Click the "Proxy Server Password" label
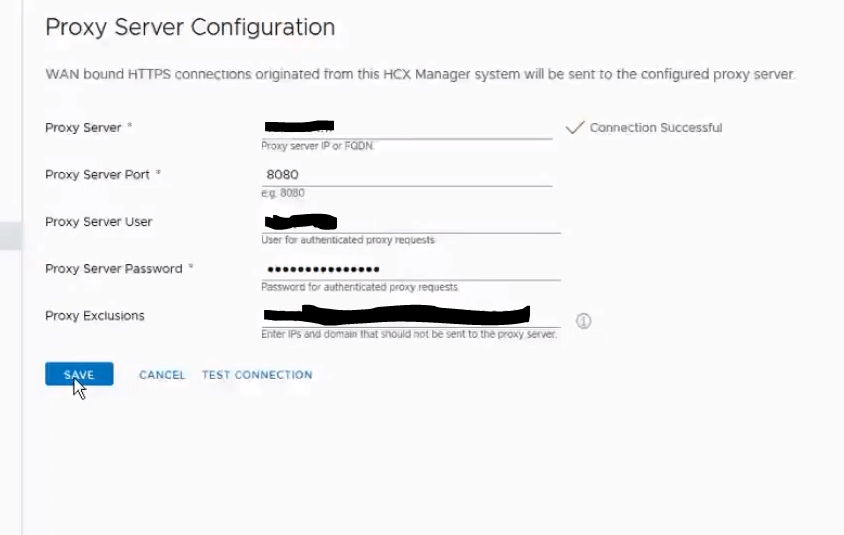 [x=115, y=269]
